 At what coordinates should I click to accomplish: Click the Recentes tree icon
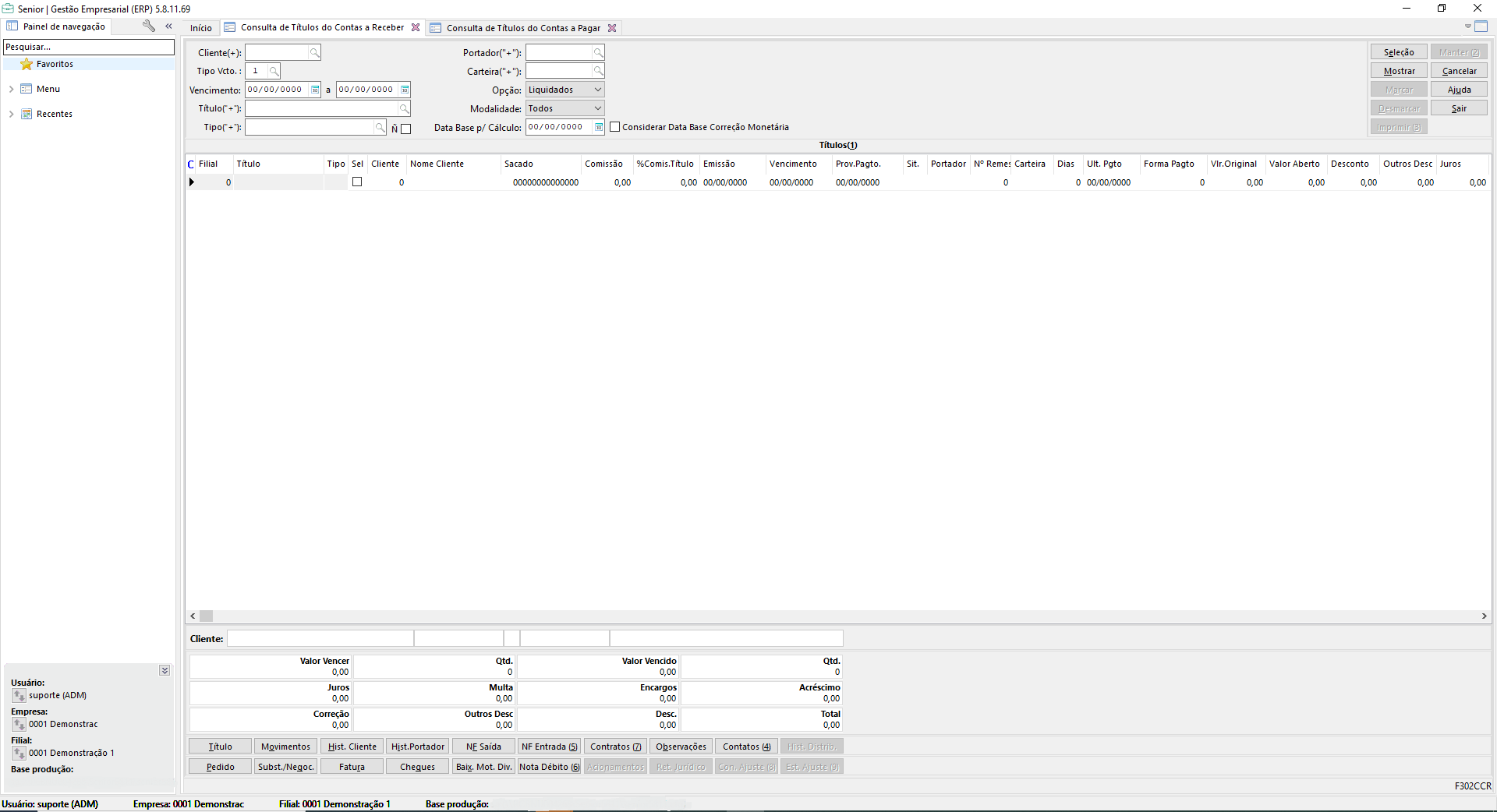pos(27,114)
